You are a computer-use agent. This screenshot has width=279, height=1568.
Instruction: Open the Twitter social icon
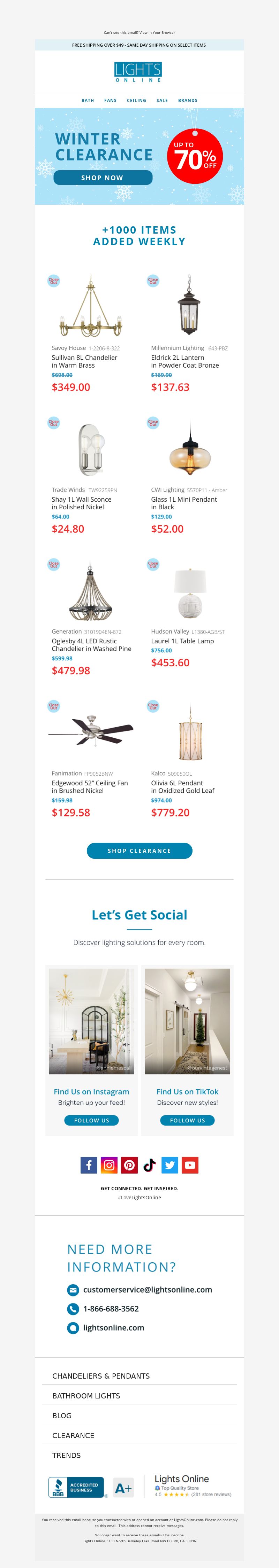coord(170,1165)
